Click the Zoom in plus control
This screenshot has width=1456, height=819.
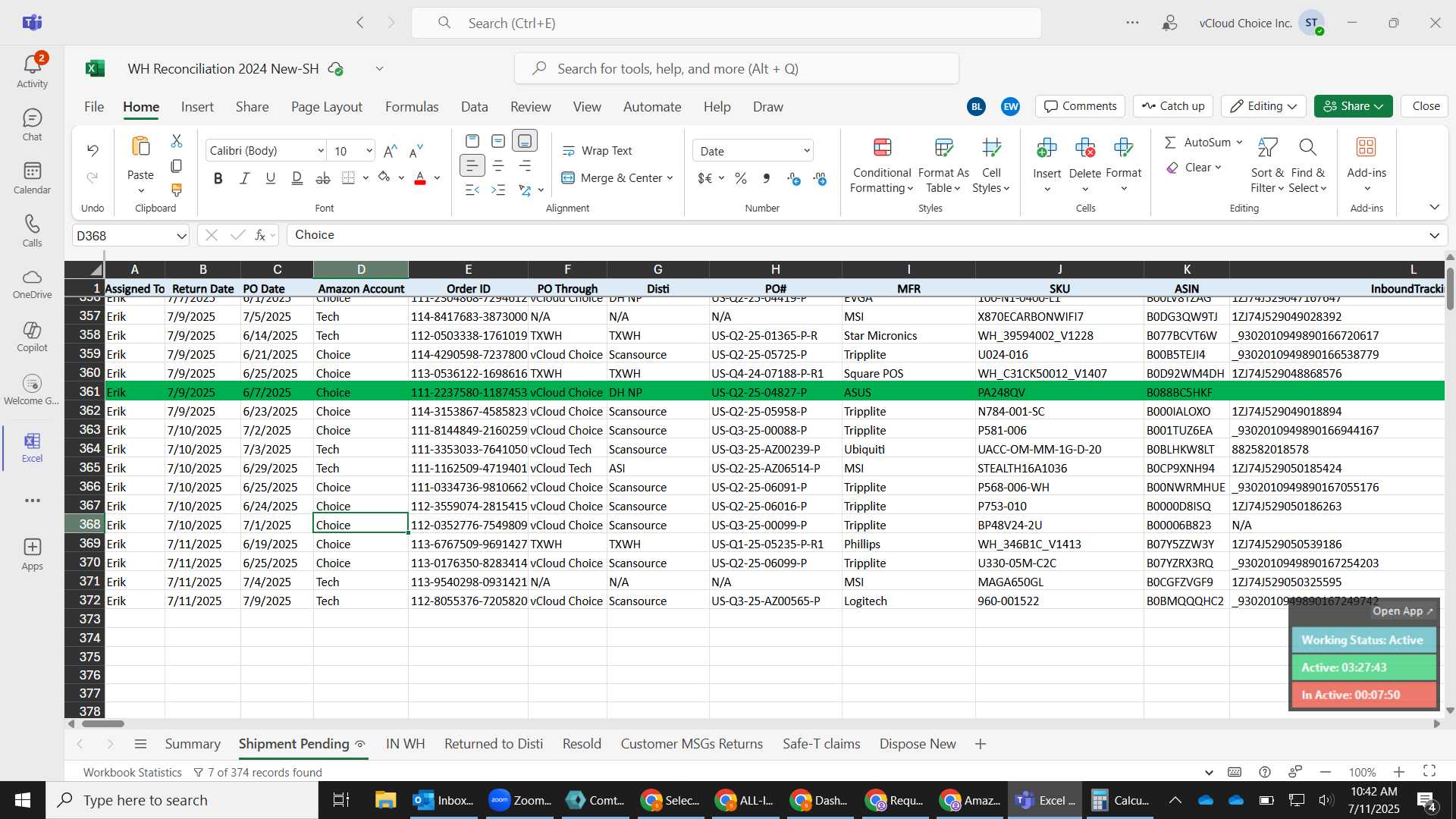tap(1399, 772)
